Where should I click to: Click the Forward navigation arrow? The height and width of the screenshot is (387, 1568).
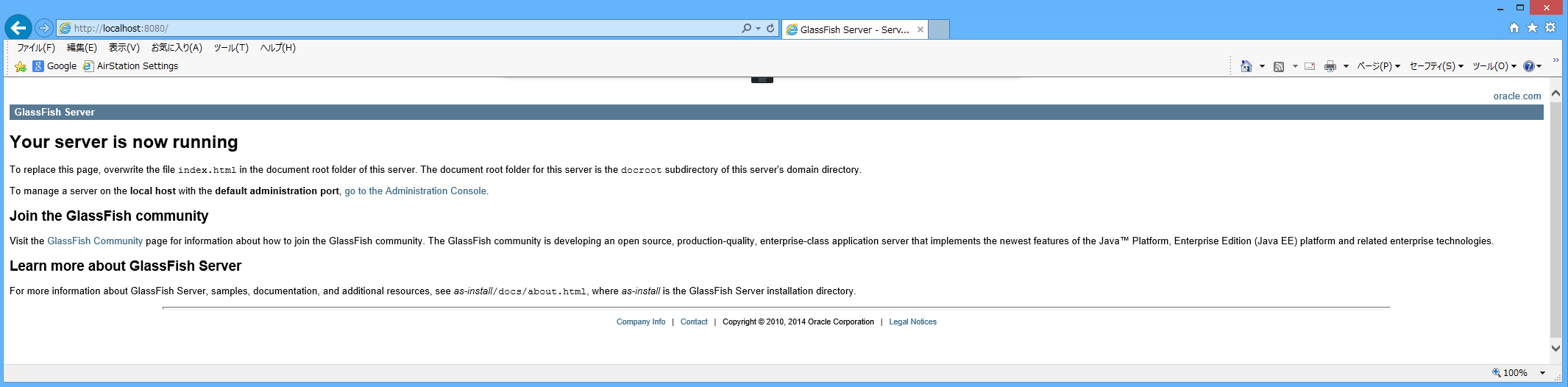point(44,28)
